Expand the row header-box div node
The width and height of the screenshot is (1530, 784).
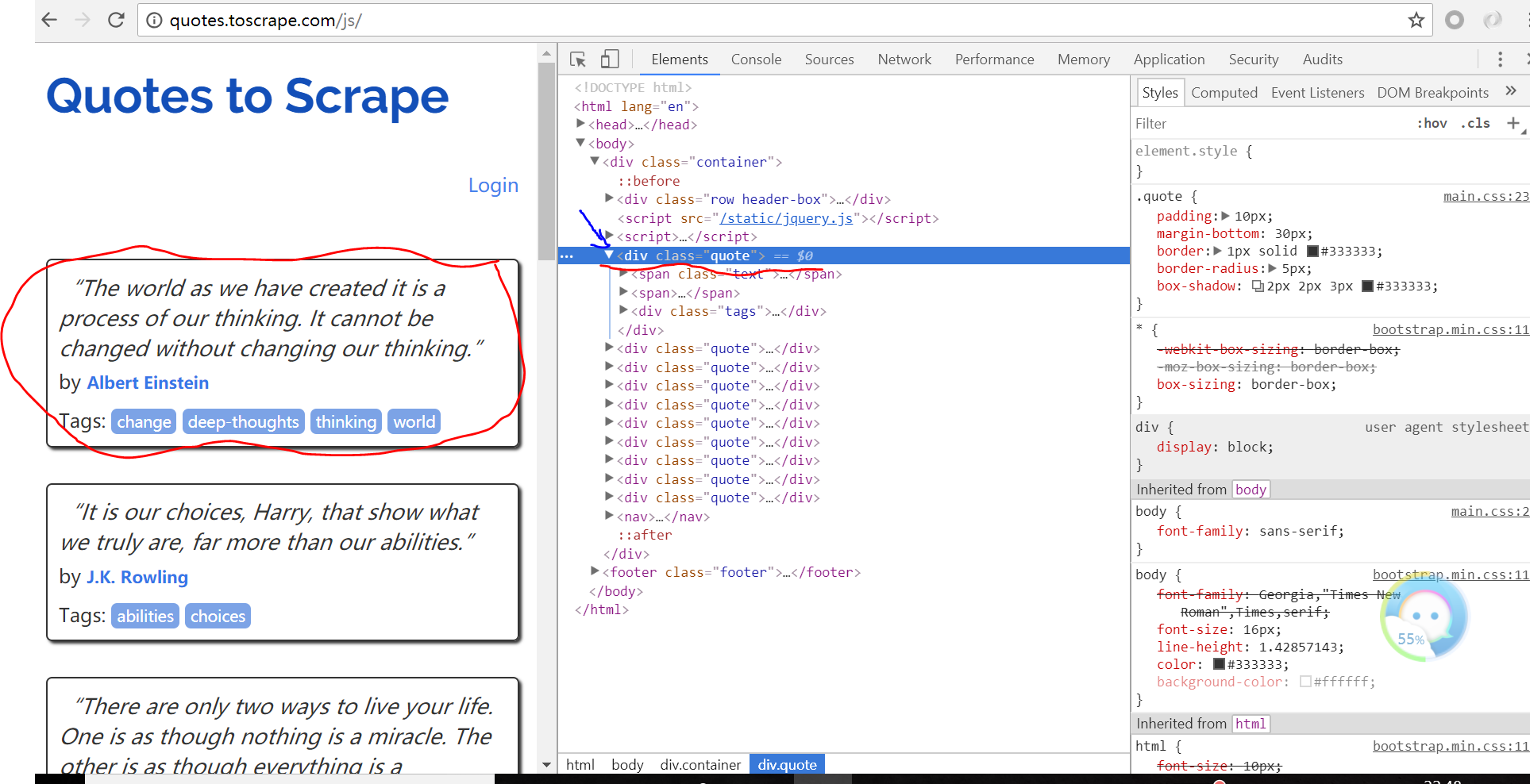[x=610, y=198]
